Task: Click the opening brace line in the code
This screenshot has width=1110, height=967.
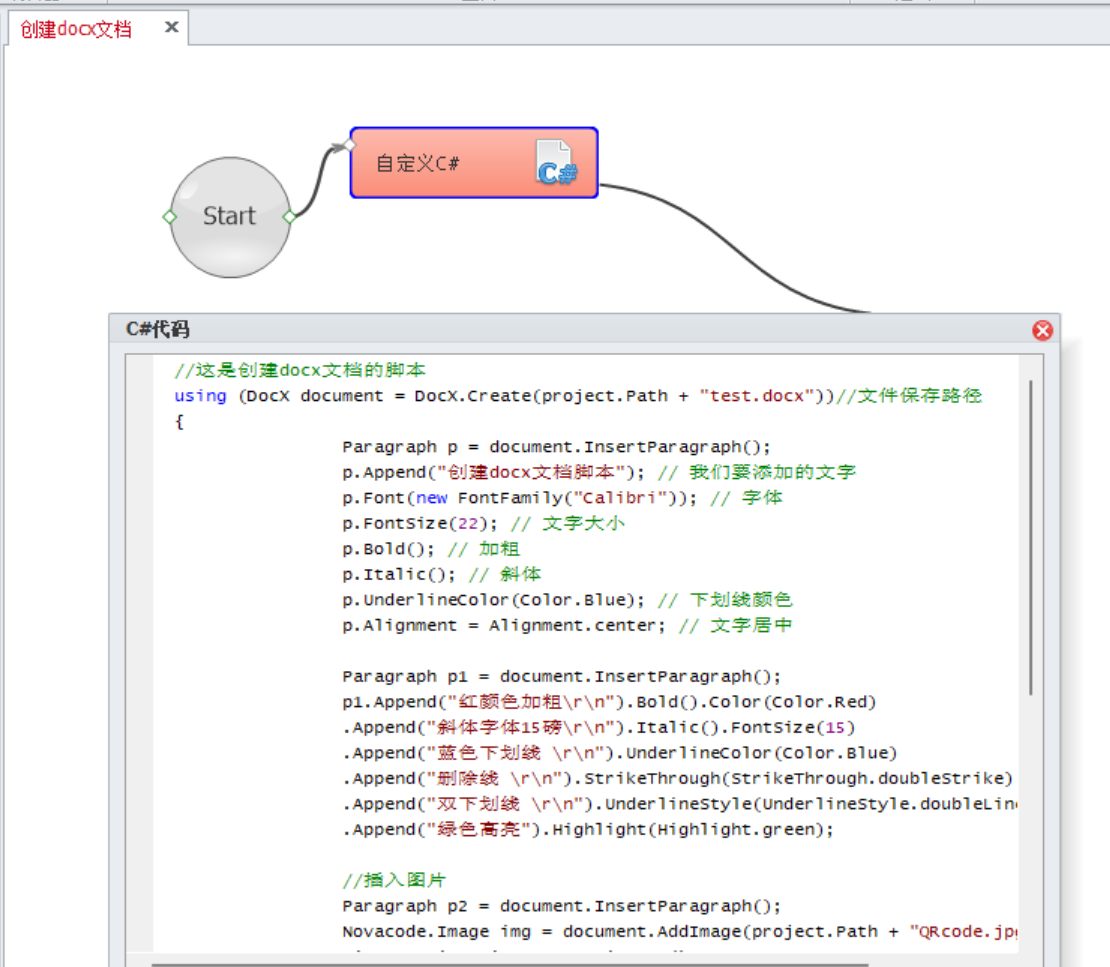Action: (180, 421)
